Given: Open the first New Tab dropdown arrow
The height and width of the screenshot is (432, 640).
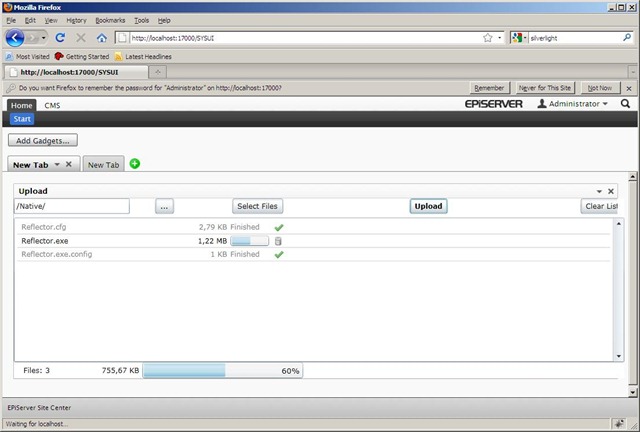Looking at the screenshot, I should click(x=57, y=164).
